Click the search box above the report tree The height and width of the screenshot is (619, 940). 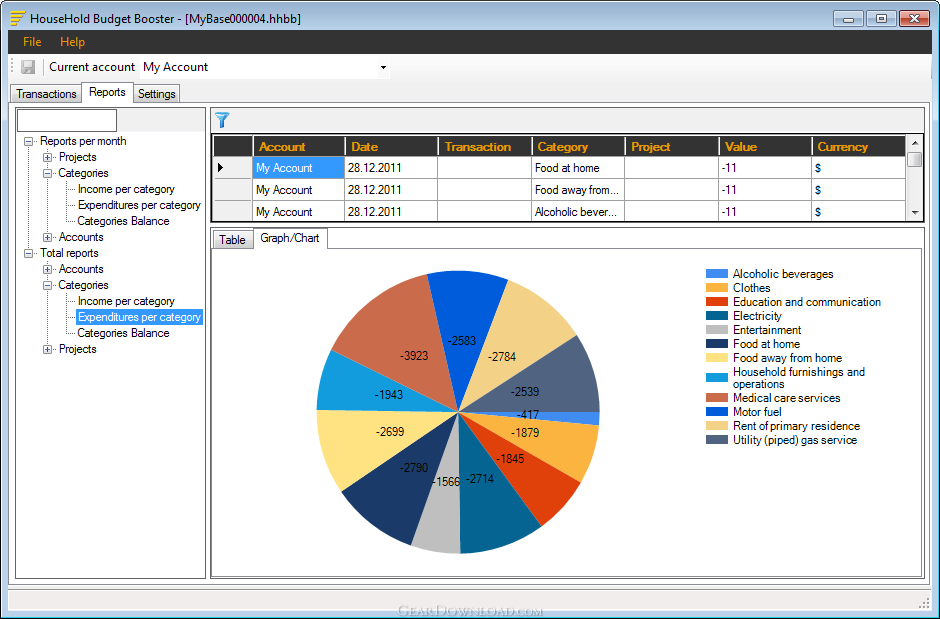pyautogui.click(x=67, y=120)
